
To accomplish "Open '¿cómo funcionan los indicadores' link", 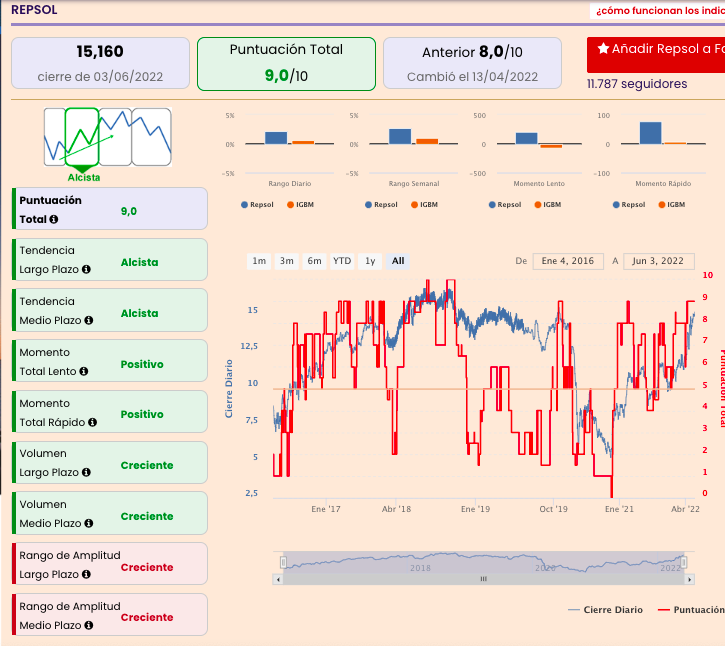I will [x=660, y=10].
